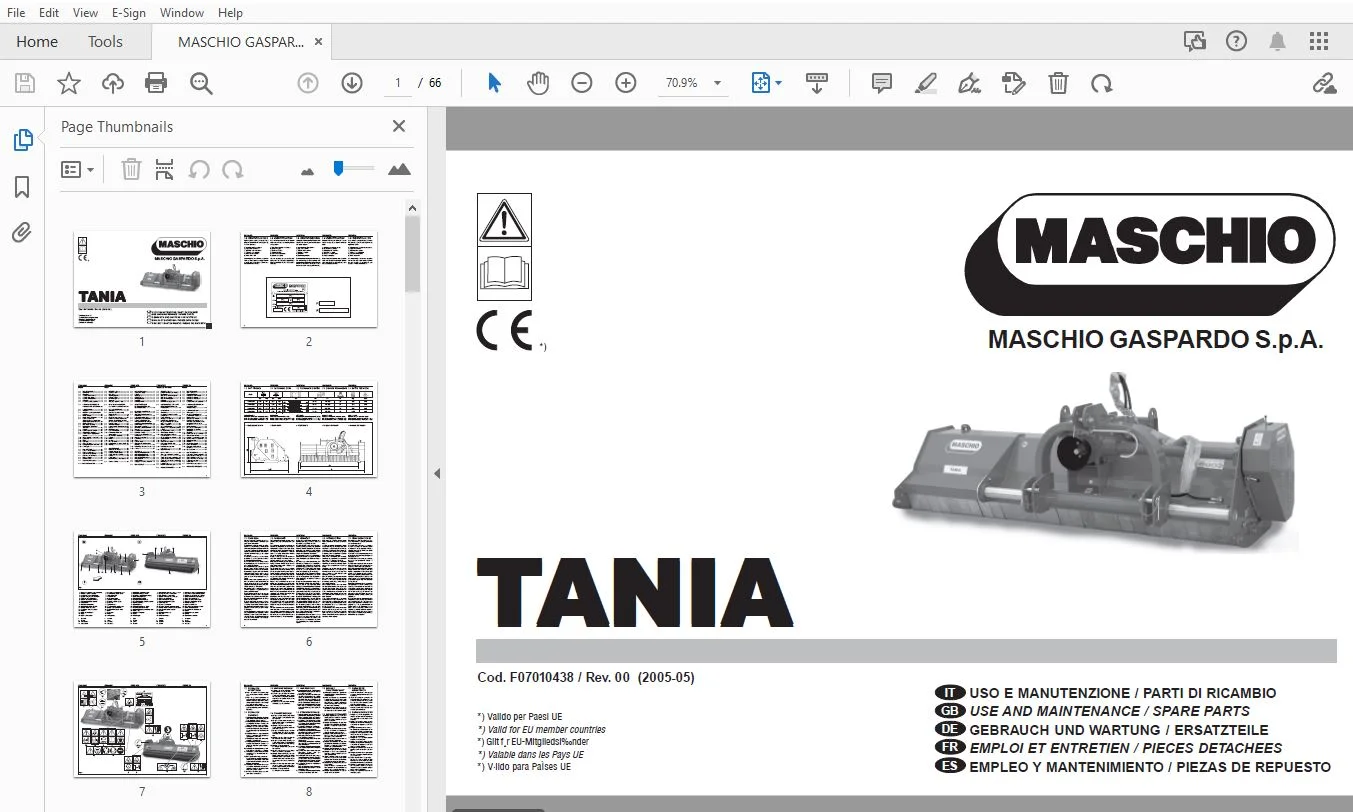This screenshot has height=812, width=1353.
Task: Reduce thumbnail size small mountain icon
Action: (307, 171)
